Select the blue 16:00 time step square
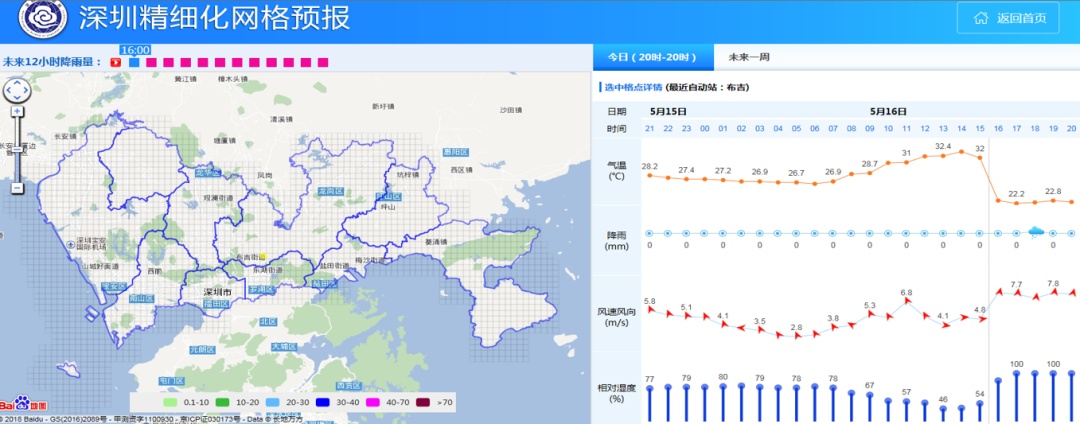This screenshot has width=1080, height=424. [134, 62]
